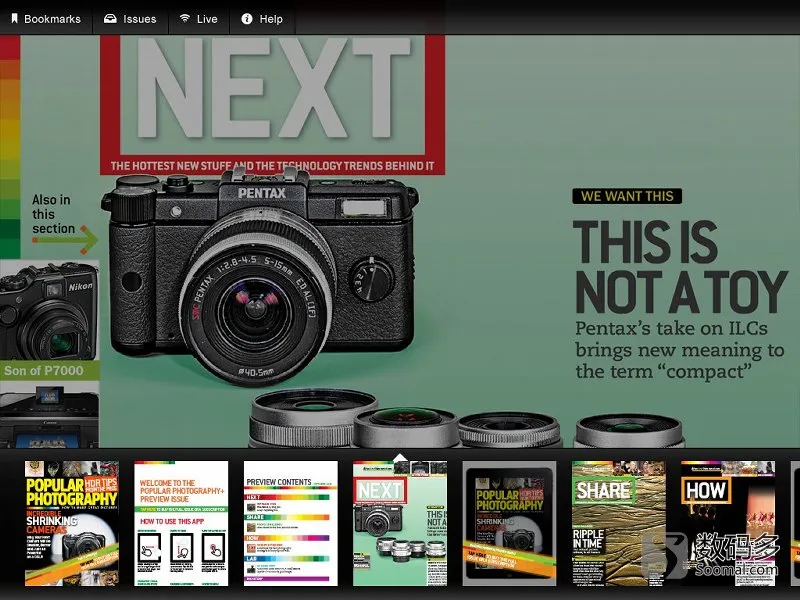Tap the 'Also in this section' text
Screen dimensions: 800x600
click(52, 214)
